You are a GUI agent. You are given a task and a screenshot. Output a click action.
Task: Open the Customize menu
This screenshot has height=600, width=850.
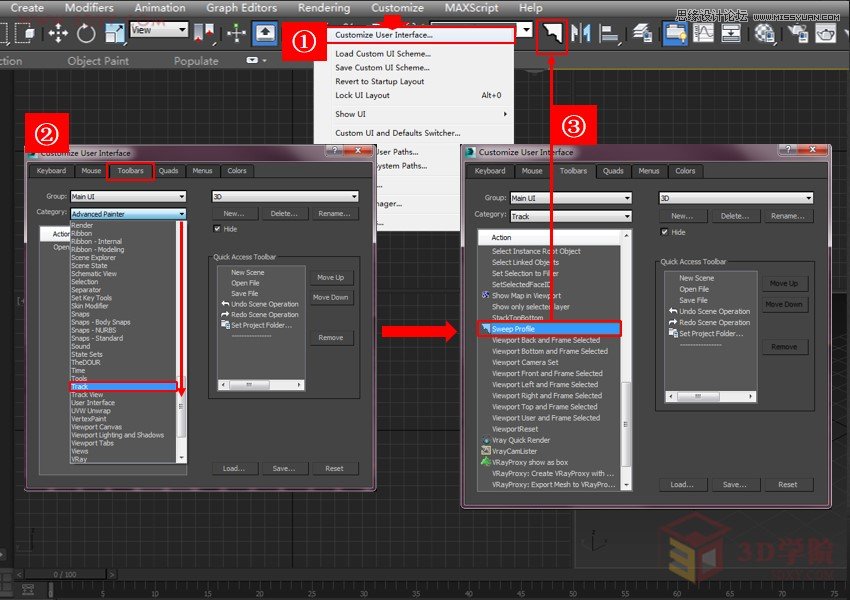(x=397, y=8)
